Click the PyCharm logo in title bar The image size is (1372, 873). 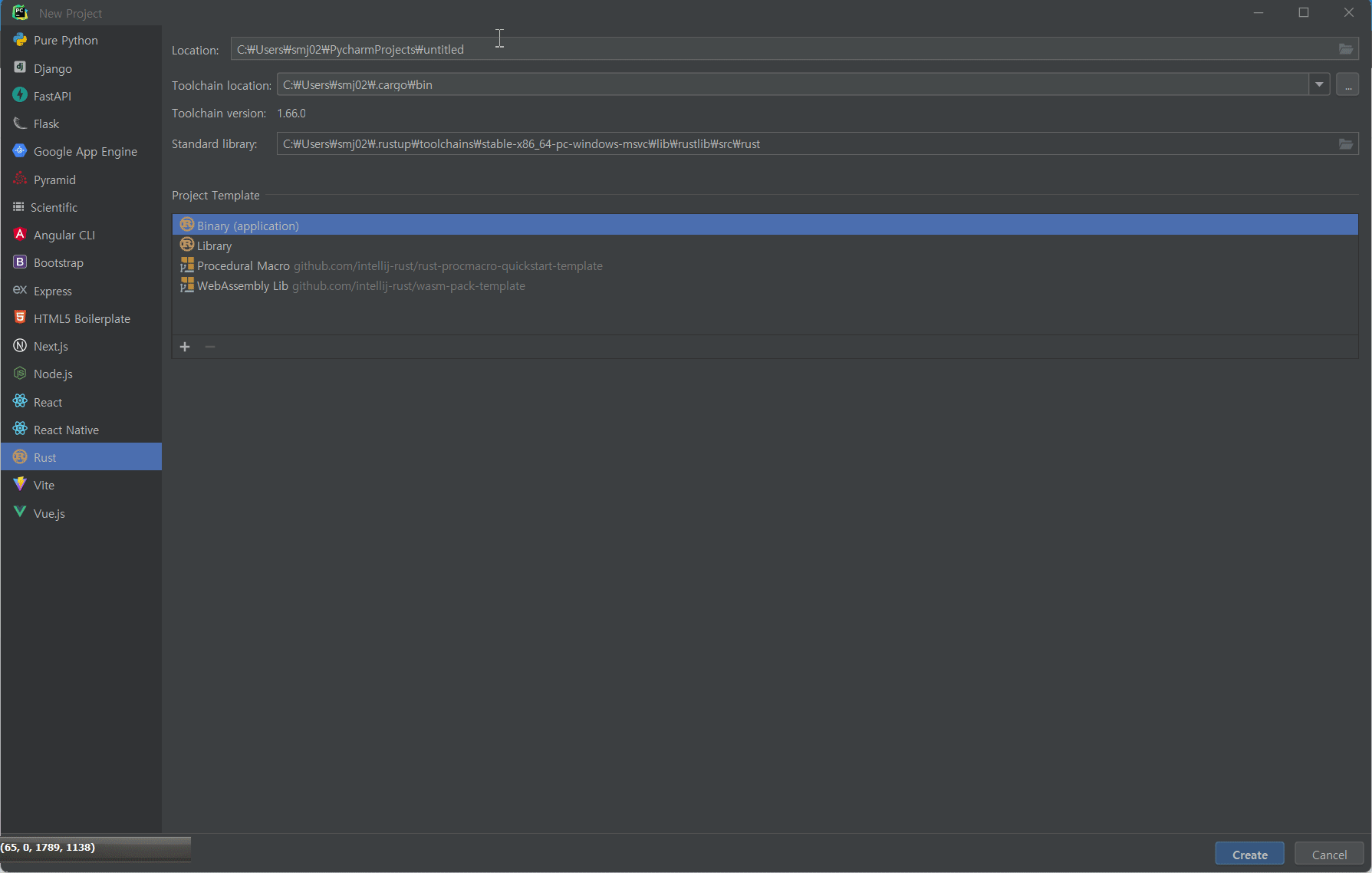click(x=20, y=13)
